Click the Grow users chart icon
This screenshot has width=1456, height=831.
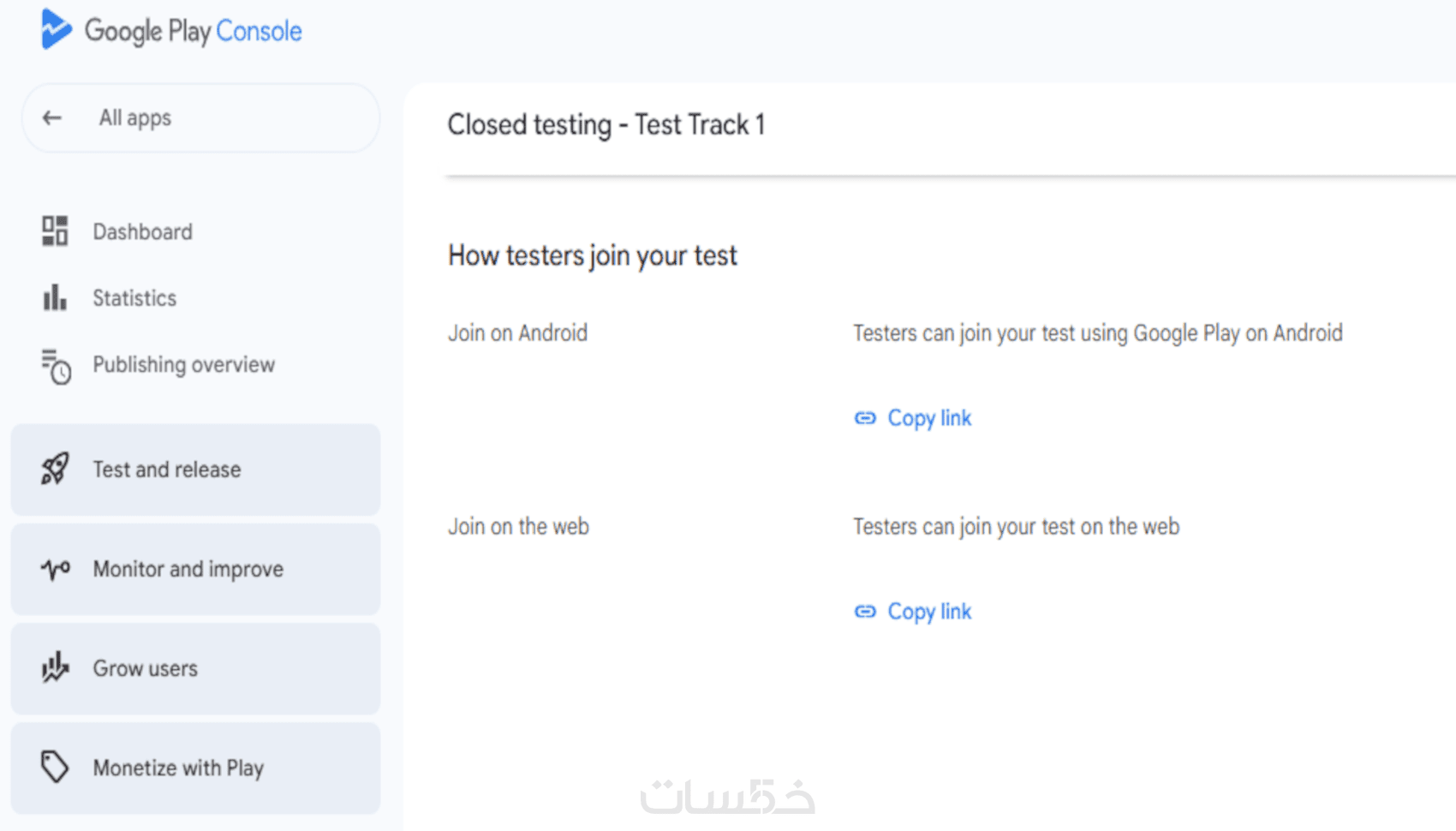point(55,668)
